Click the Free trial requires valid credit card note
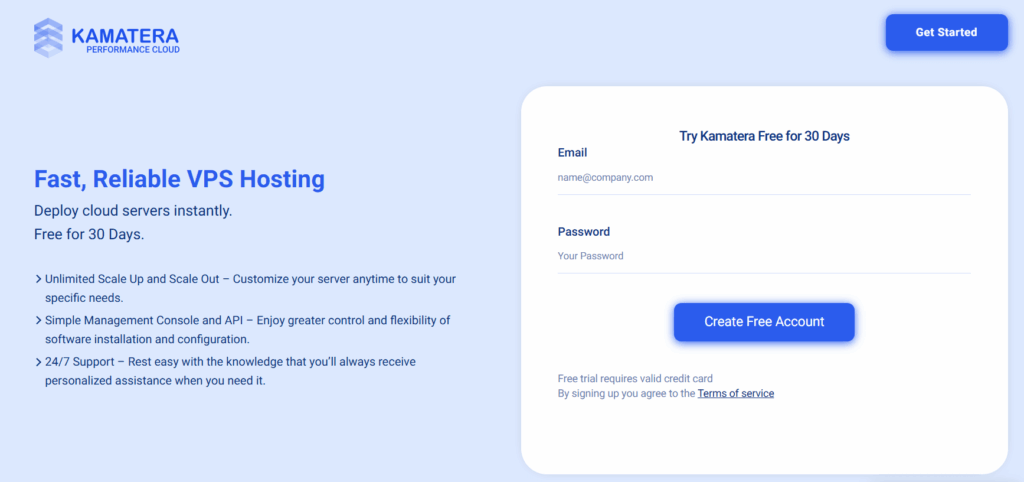This screenshot has width=1024, height=482. [x=635, y=378]
